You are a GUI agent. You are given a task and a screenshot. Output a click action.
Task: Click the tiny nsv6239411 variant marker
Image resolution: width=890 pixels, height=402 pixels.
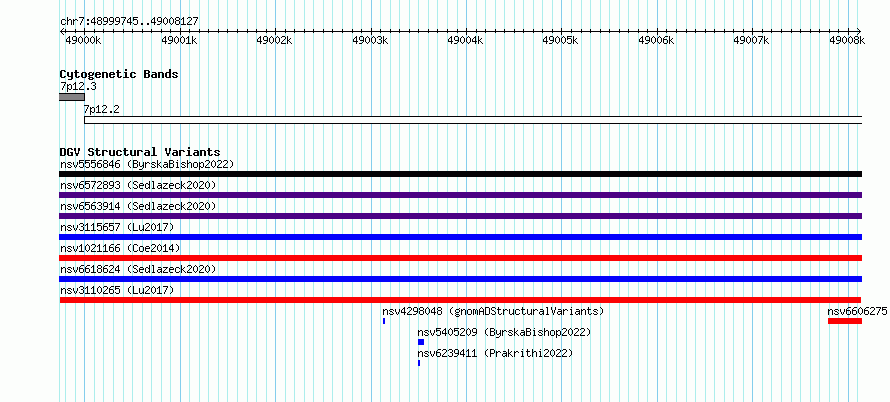[x=419, y=363]
